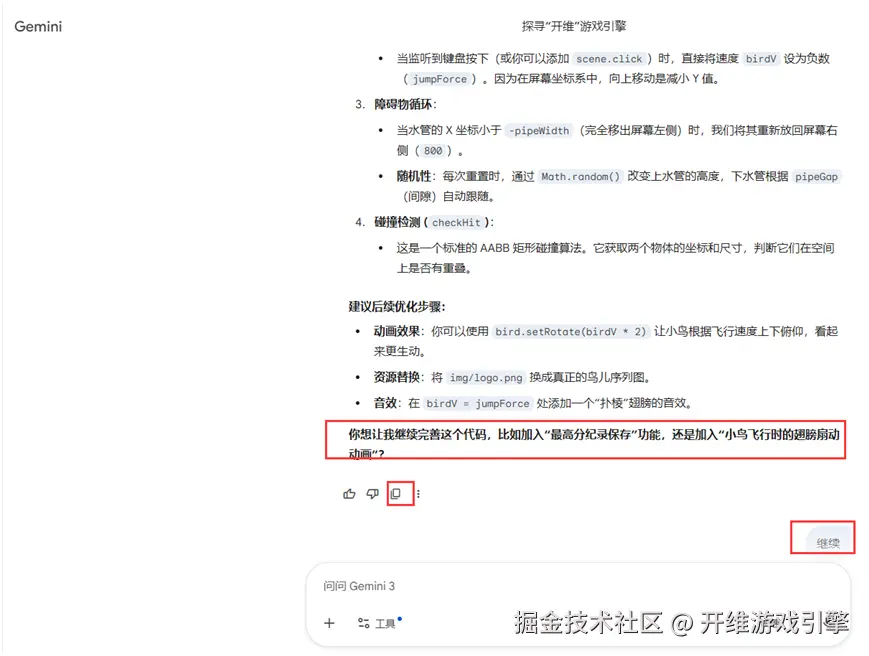Click the 继续 suggestion chip
The image size is (869, 656).
(825, 541)
